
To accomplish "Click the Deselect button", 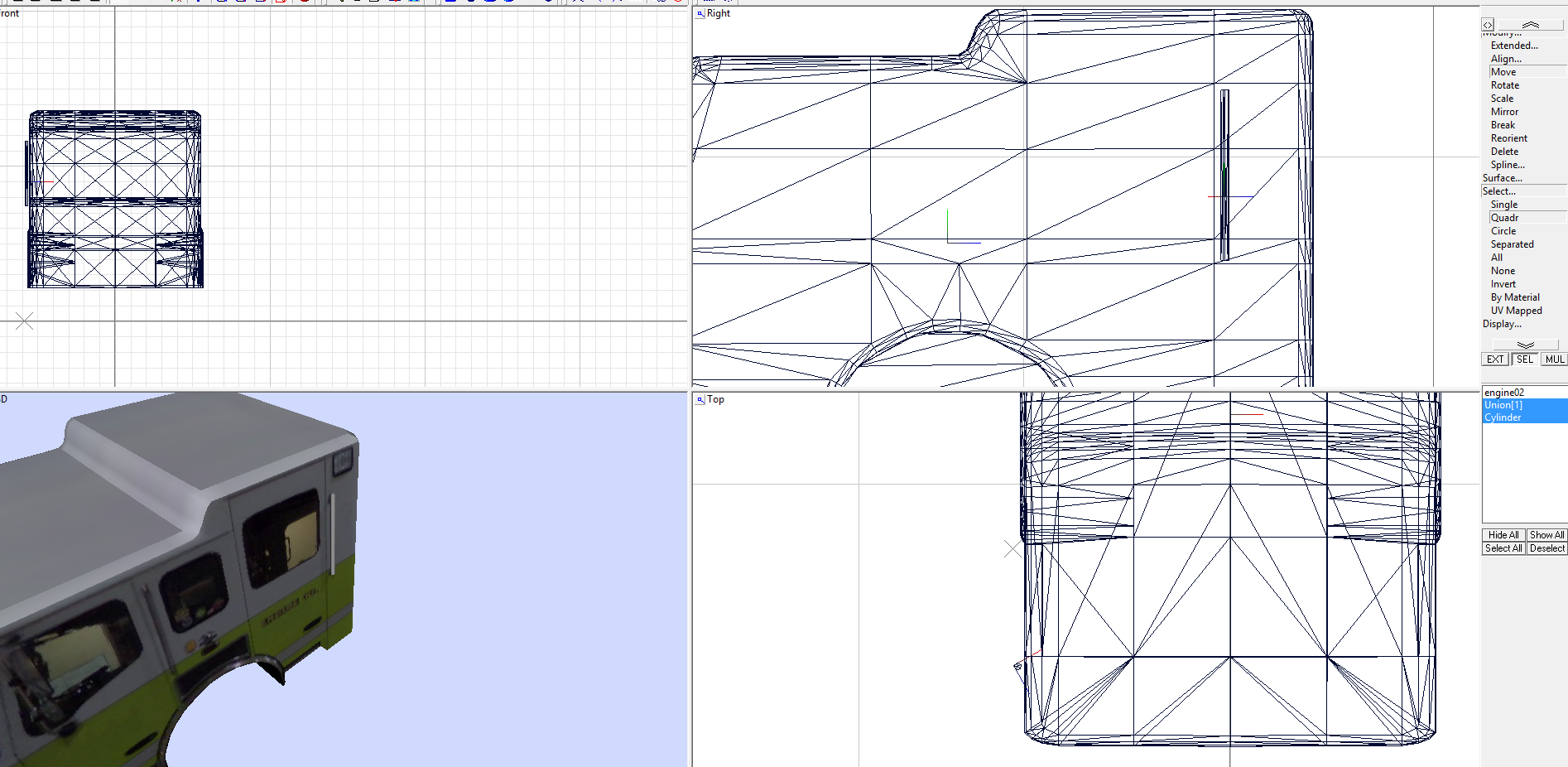I will pos(1546,548).
